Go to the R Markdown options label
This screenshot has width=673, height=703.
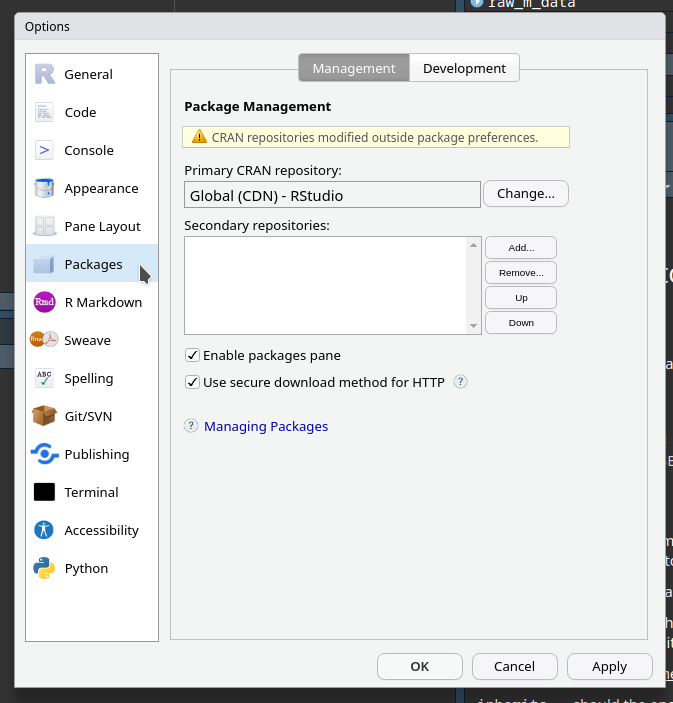coord(103,303)
